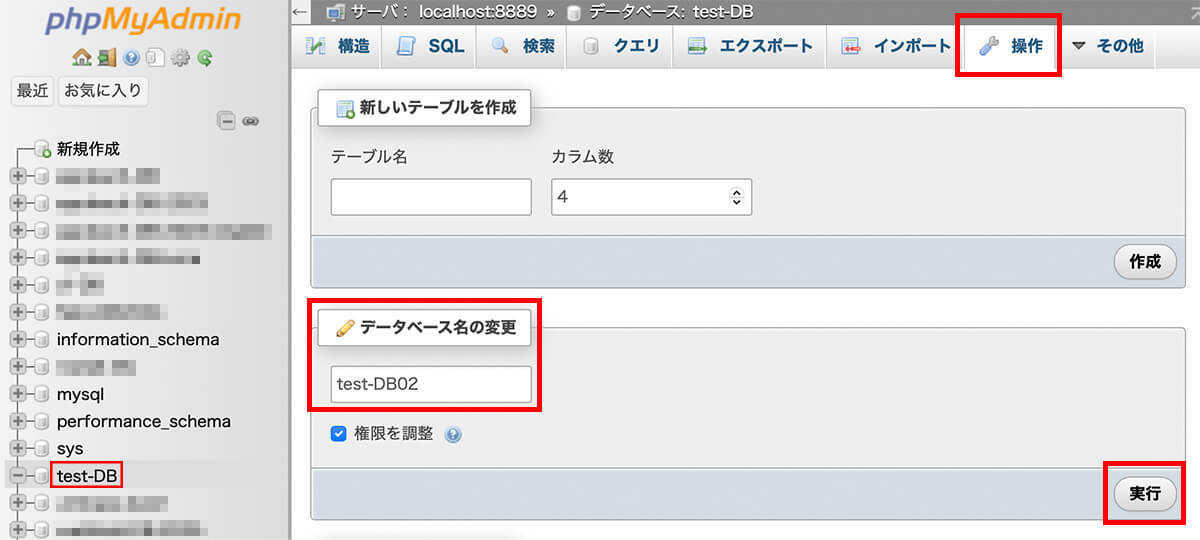Click the test-DB database icon in tree
This screenshot has height=540, width=1200.
pos(41,475)
